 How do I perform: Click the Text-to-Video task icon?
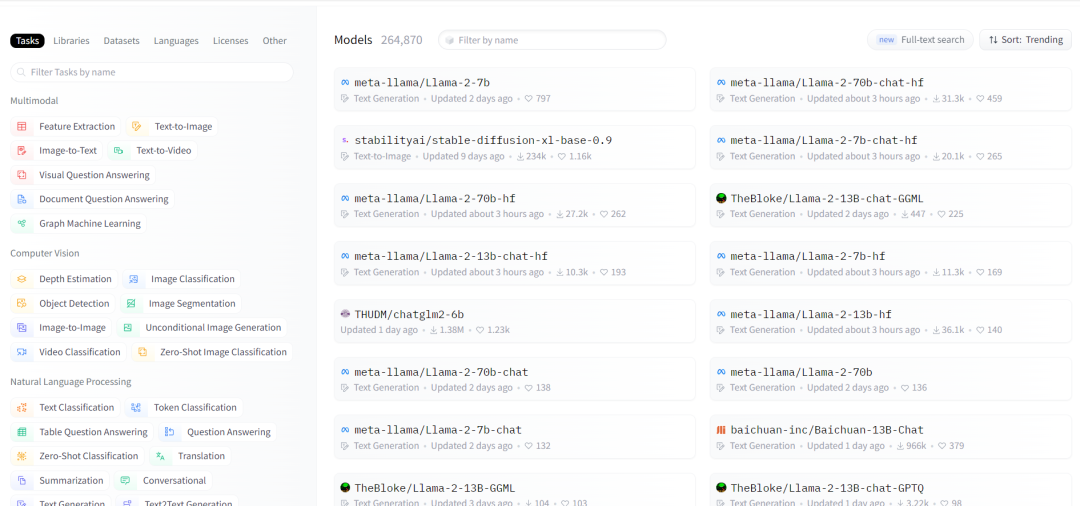(118, 151)
